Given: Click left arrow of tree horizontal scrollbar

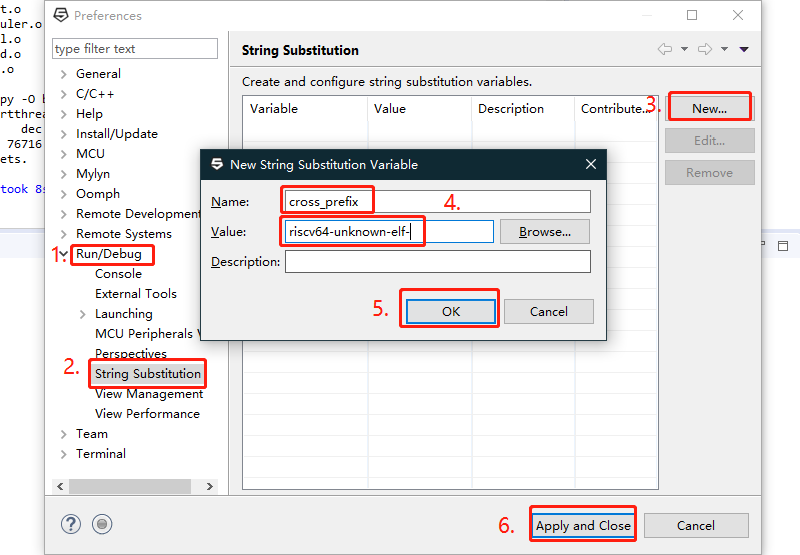Looking at the screenshot, I should pos(60,486).
